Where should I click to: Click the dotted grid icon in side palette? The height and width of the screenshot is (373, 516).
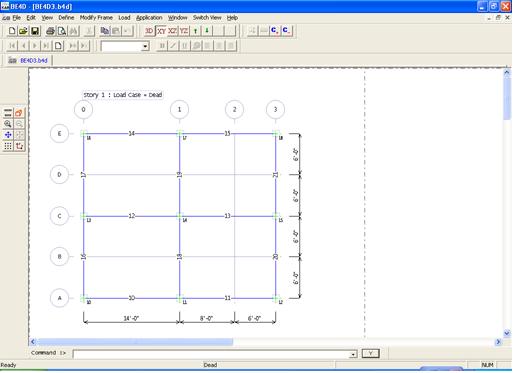pyautogui.click(x=8, y=146)
